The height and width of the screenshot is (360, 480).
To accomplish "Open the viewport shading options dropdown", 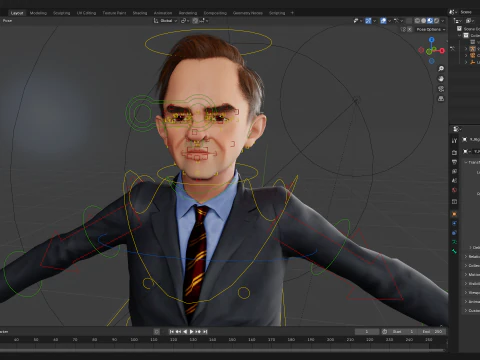I will pos(443,21).
